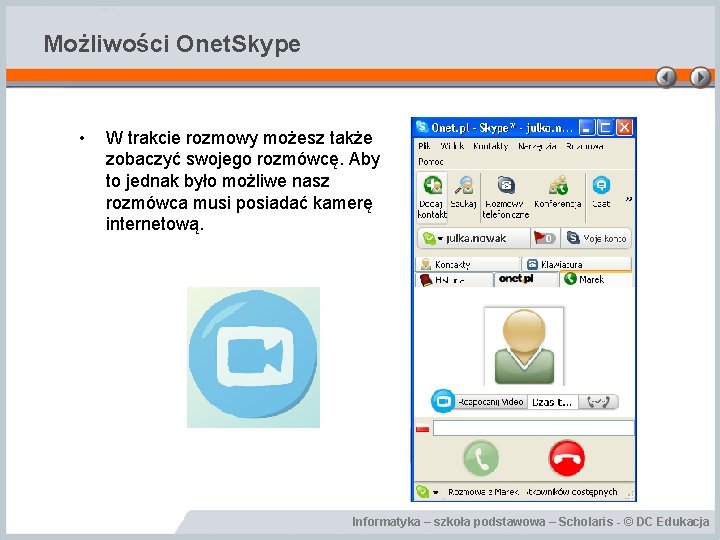Click Marek's avatar picture
Image resolution: width=720 pixels, height=540 pixels.
[x=524, y=346]
